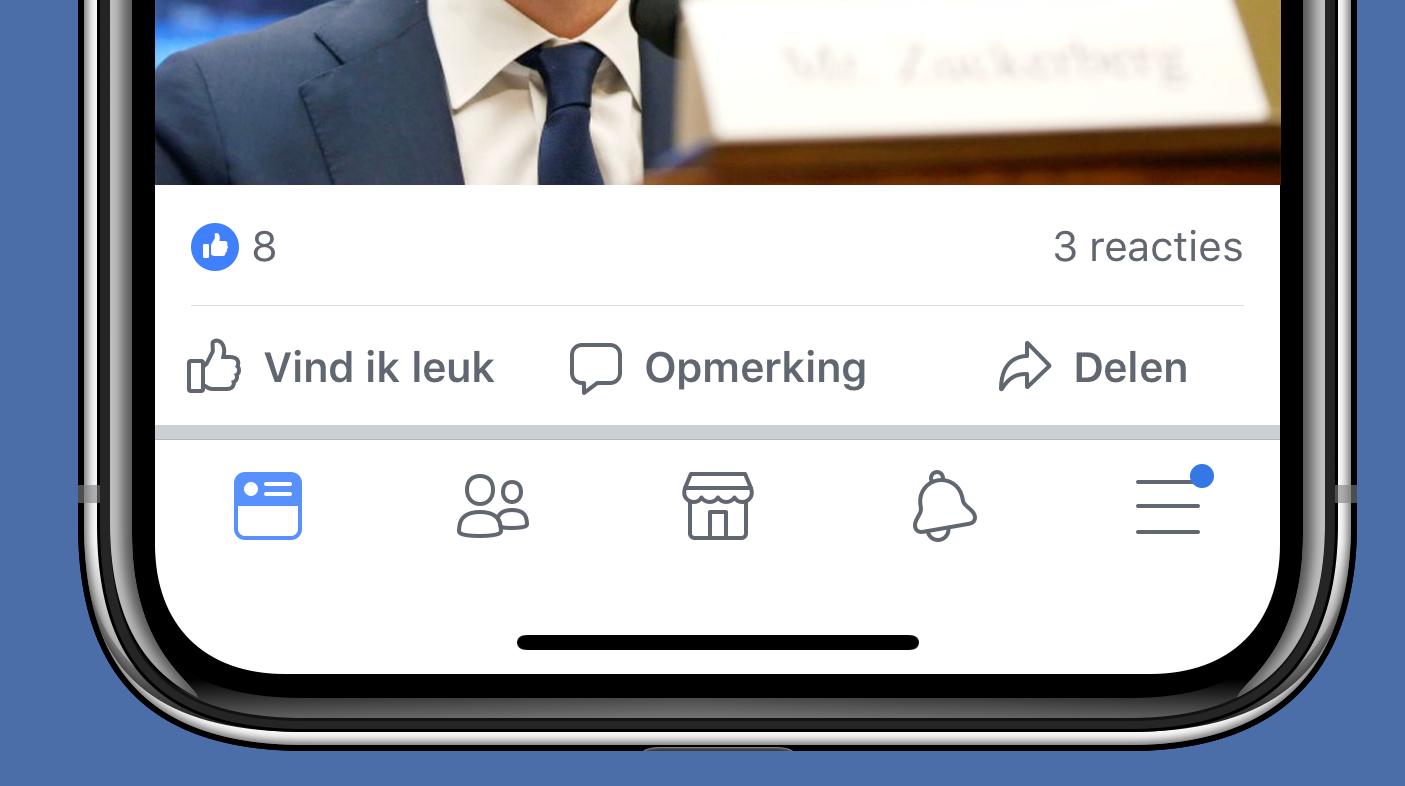
Task: Tap the Delen text label
Action: click(1131, 368)
